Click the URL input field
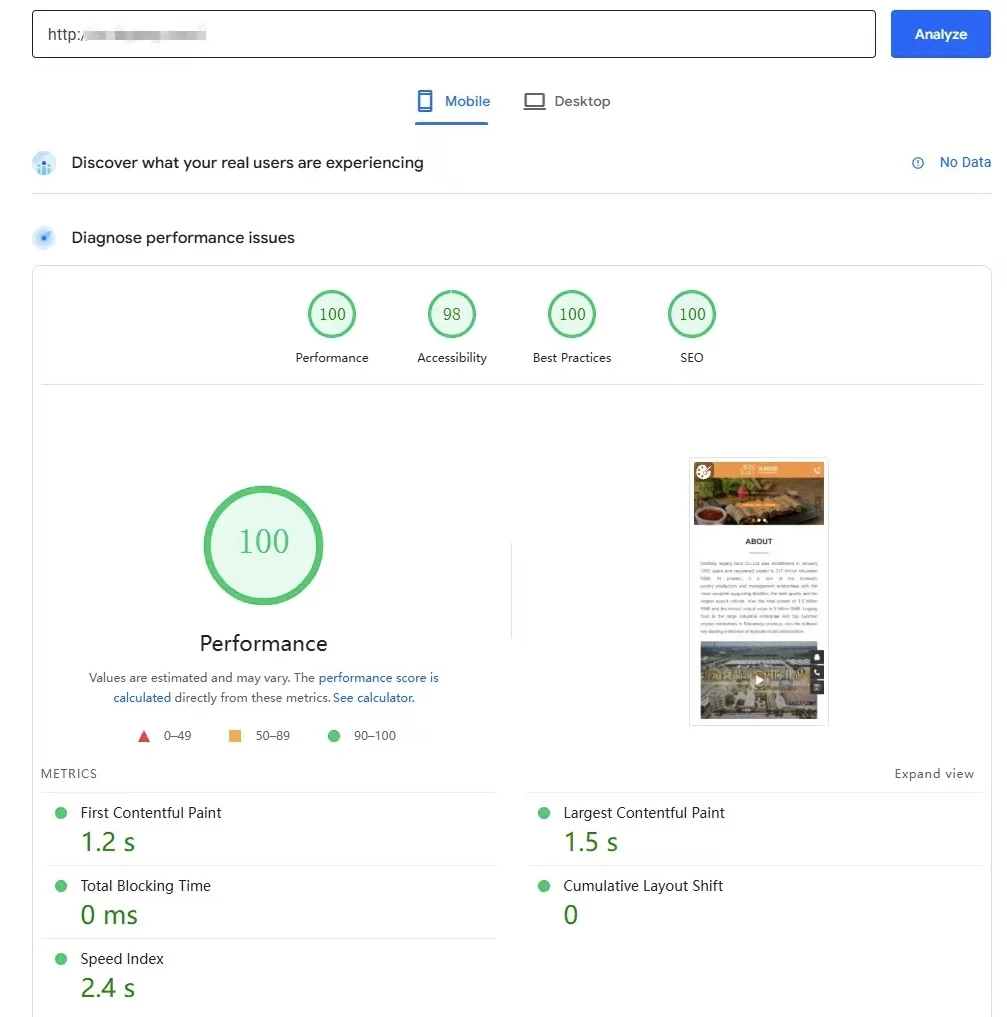1007x1017 pixels. 454,34
